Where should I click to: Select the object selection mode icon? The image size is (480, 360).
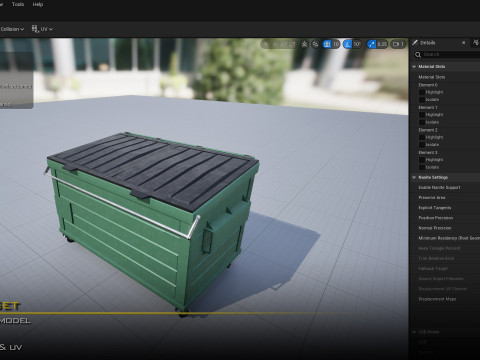coord(266,44)
